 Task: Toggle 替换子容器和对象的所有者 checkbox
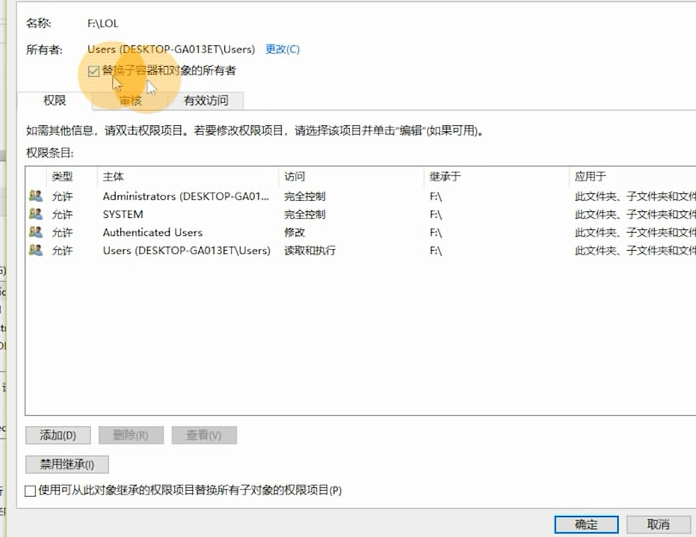pyautogui.click(x=94, y=72)
